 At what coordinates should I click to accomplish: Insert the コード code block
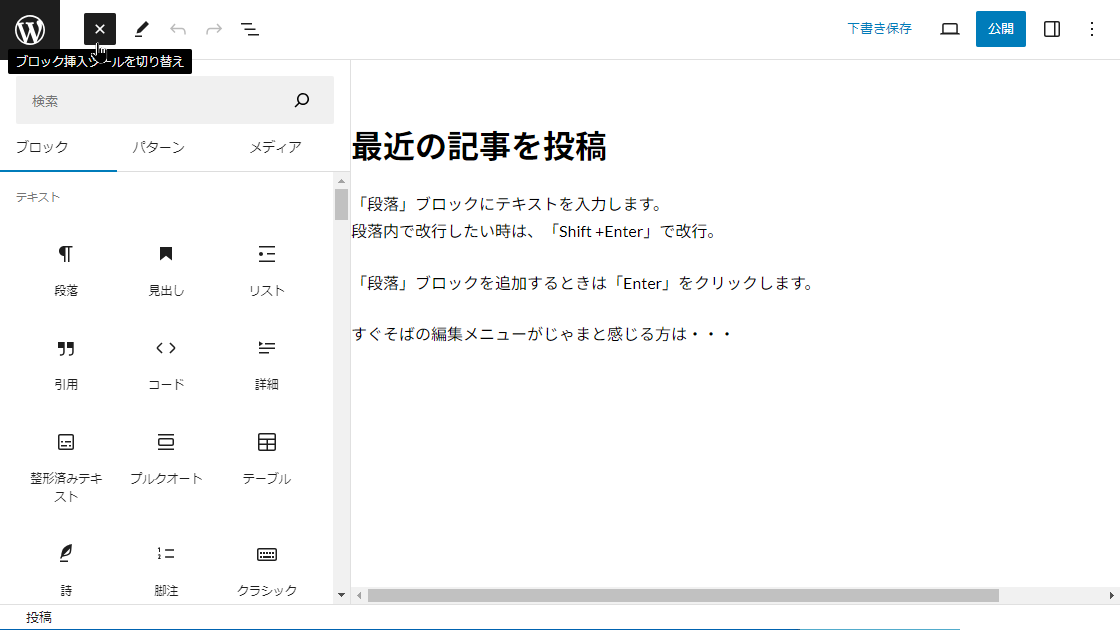click(166, 364)
